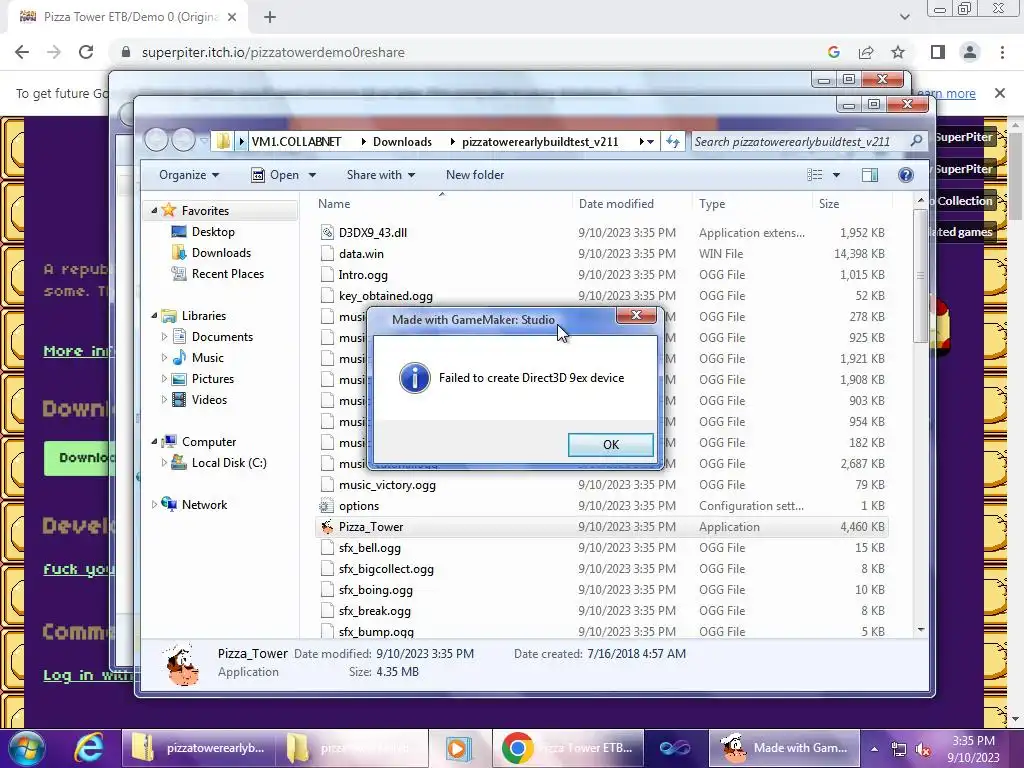Select the D3DX9_43.dll file
This screenshot has width=1024, height=768.
[x=372, y=232]
